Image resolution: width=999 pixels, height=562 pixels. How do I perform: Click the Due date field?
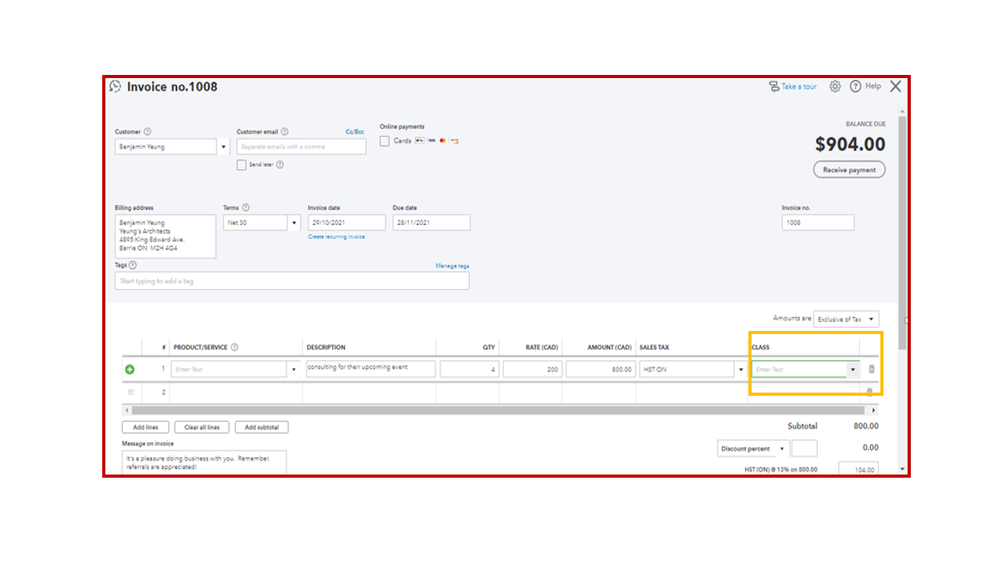(431, 223)
